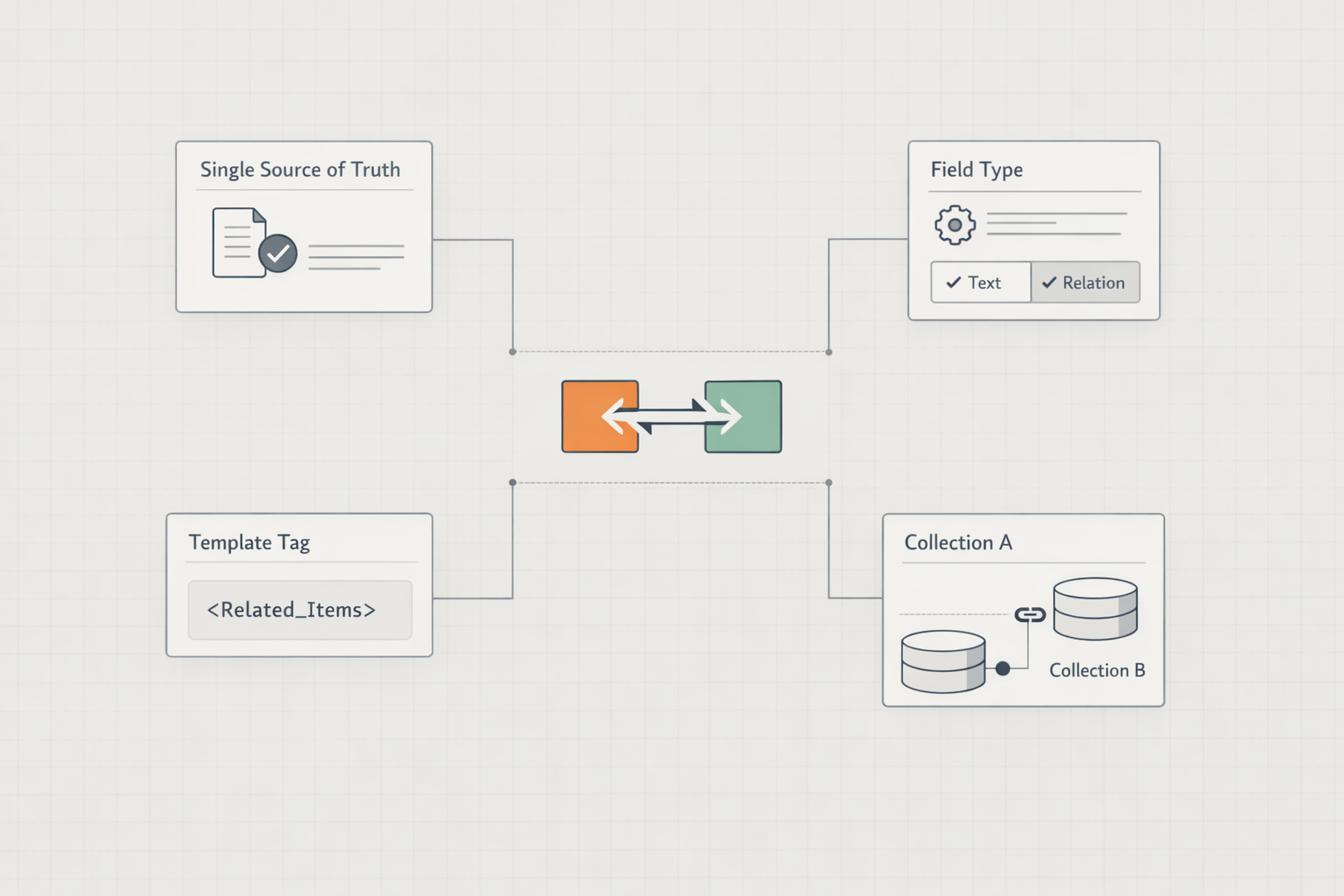Click the Collection A heading
Image resolution: width=1344 pixels, height=896 pixels.
[x=958, y=542]
